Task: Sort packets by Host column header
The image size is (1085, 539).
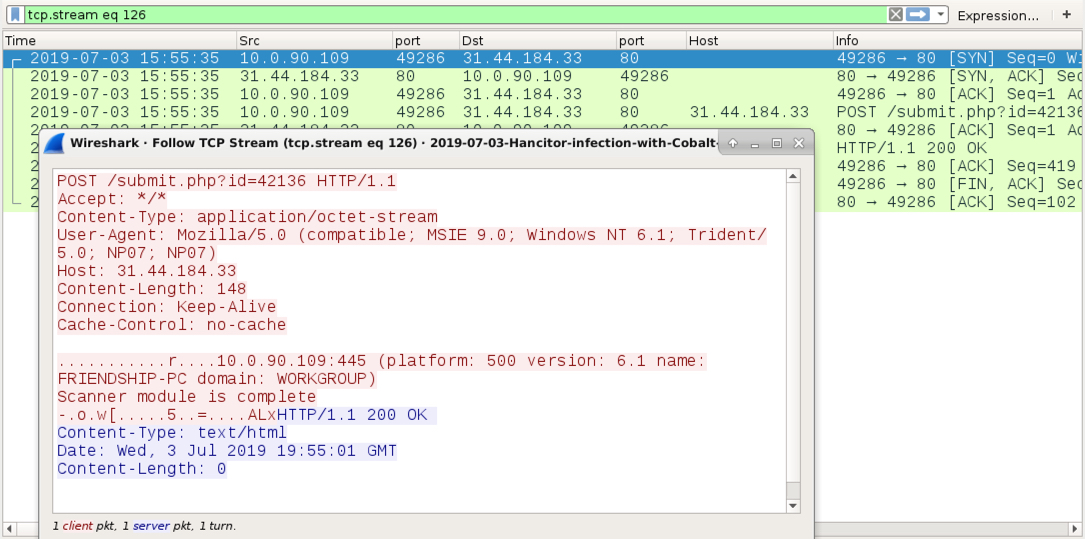Action: click(759, 41)
